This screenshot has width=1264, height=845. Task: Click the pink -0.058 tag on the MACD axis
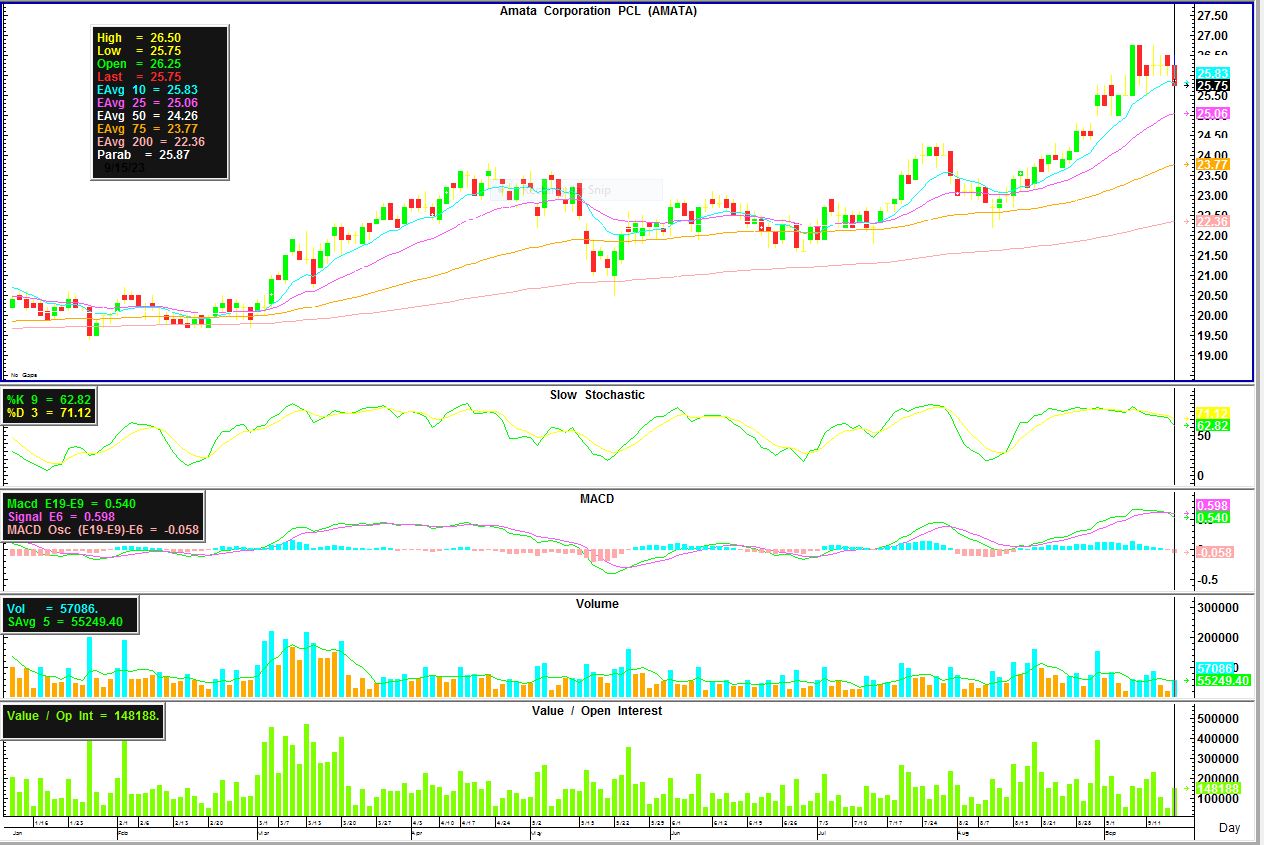[x=1214, y=552]
